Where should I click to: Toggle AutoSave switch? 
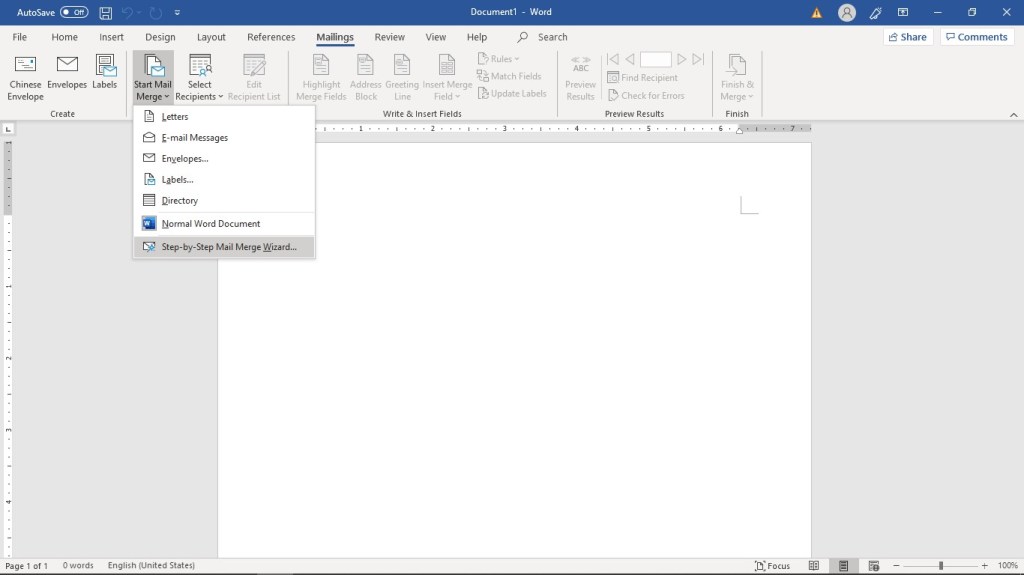coord(74,13)
